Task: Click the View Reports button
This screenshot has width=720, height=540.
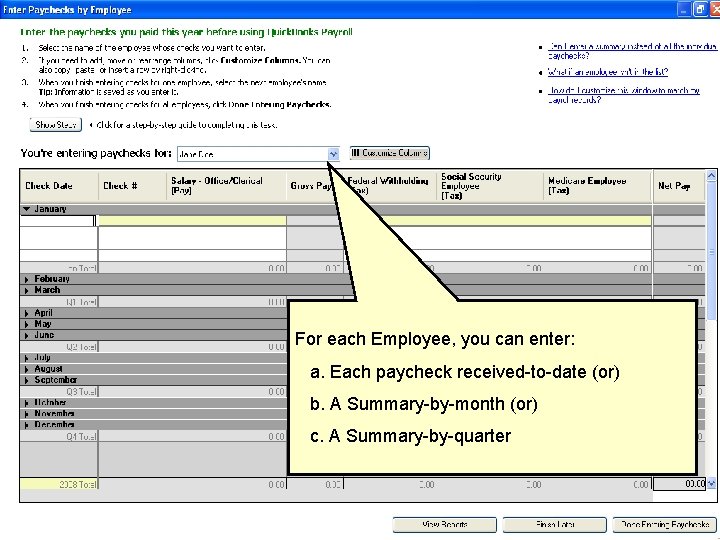Action: tap(444, 524)
